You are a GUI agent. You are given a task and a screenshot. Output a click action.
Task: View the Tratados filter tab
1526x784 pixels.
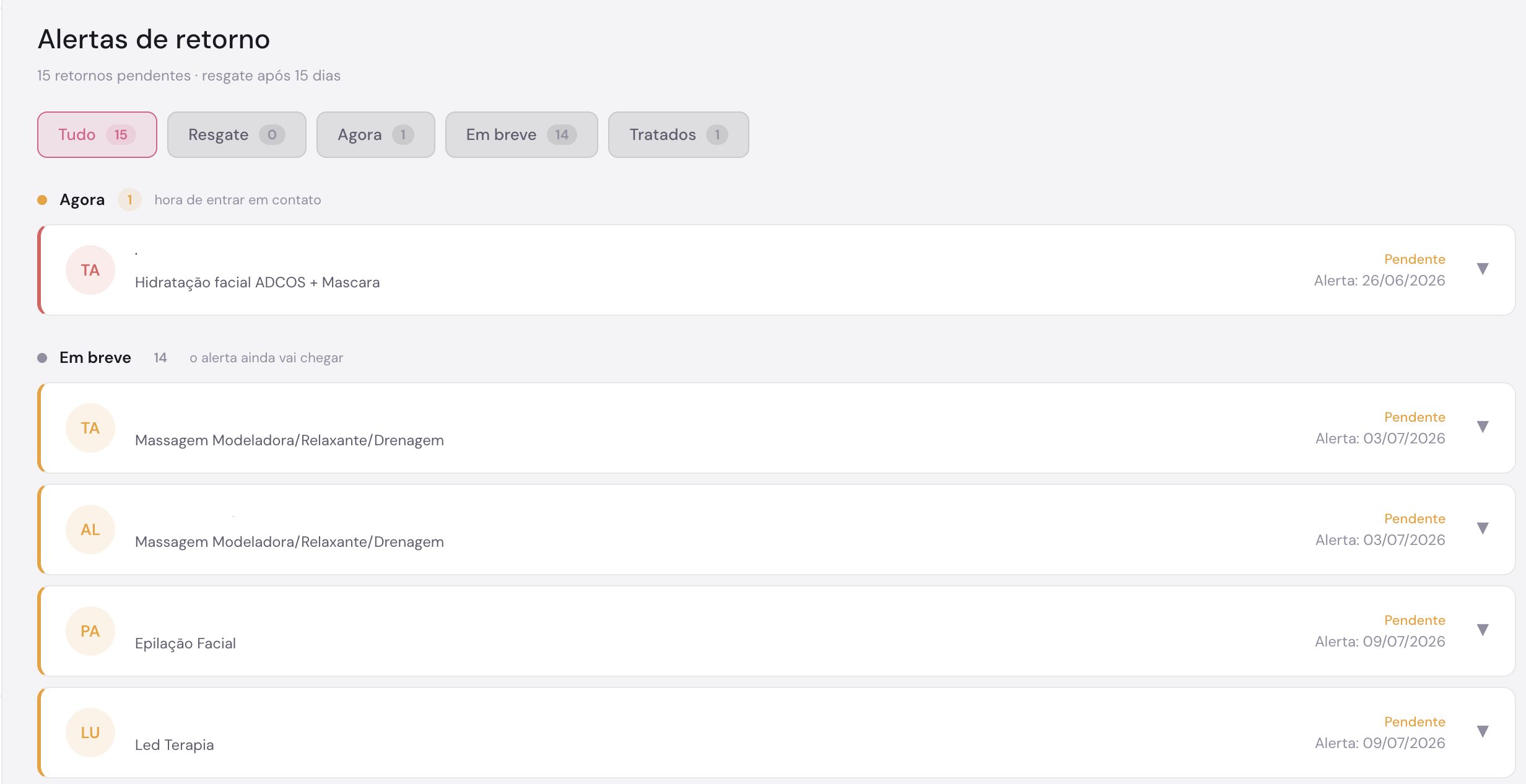click(679, 134)
